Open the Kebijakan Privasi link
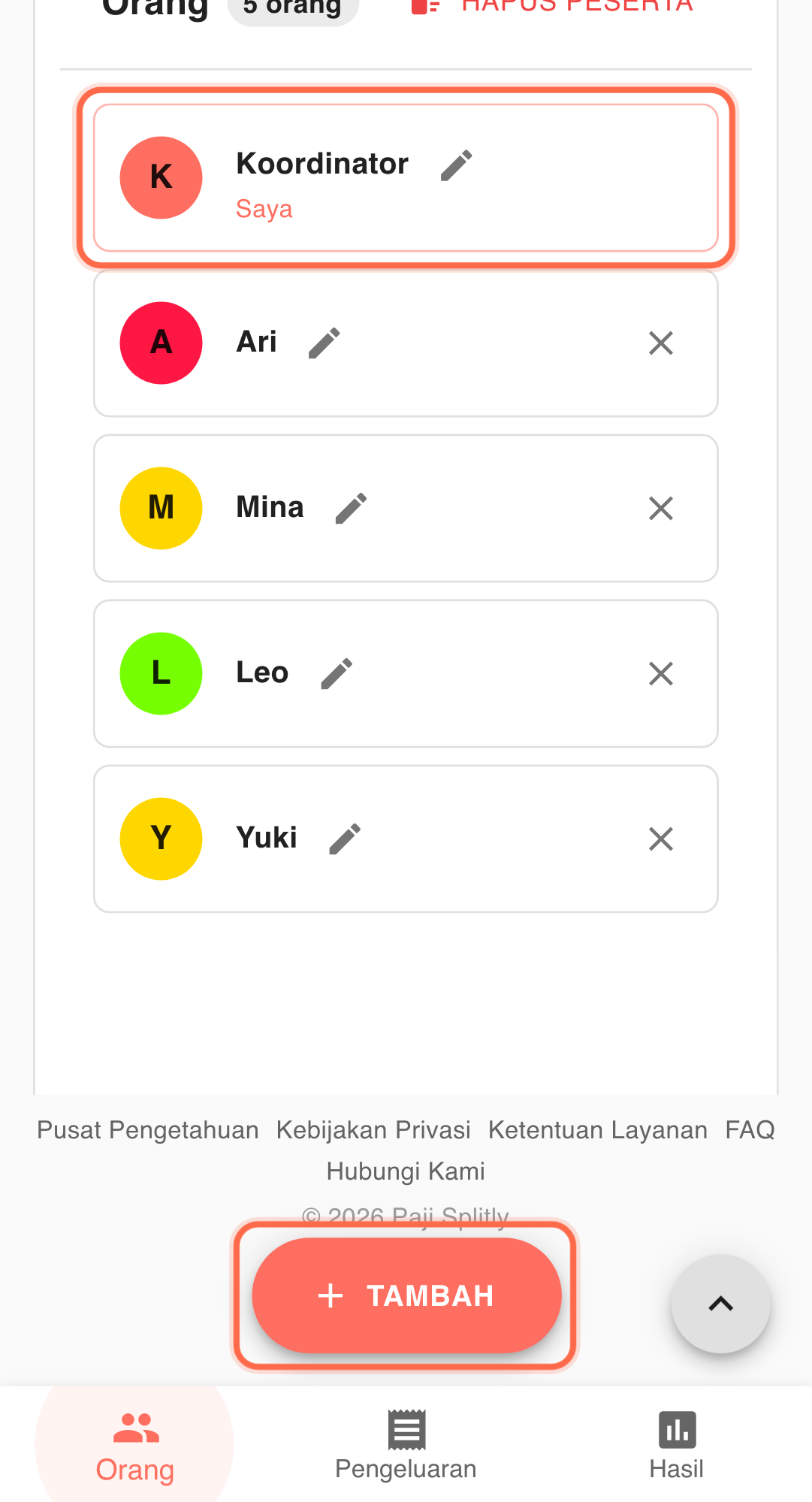The image size is (812, 1502). pyautogui.click(x=373, y=1130)
